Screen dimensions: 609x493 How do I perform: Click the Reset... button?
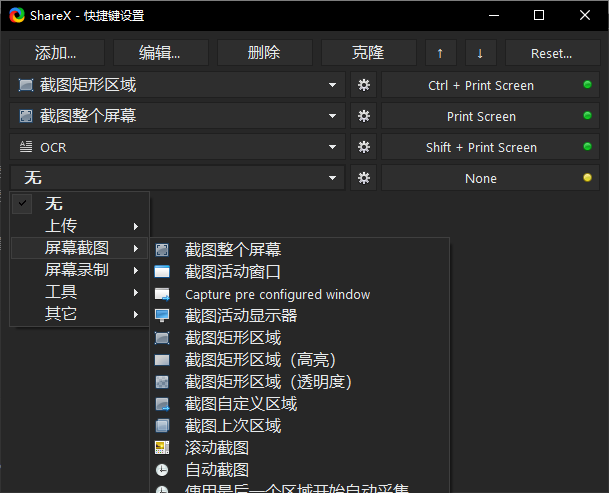coord(552,52)
